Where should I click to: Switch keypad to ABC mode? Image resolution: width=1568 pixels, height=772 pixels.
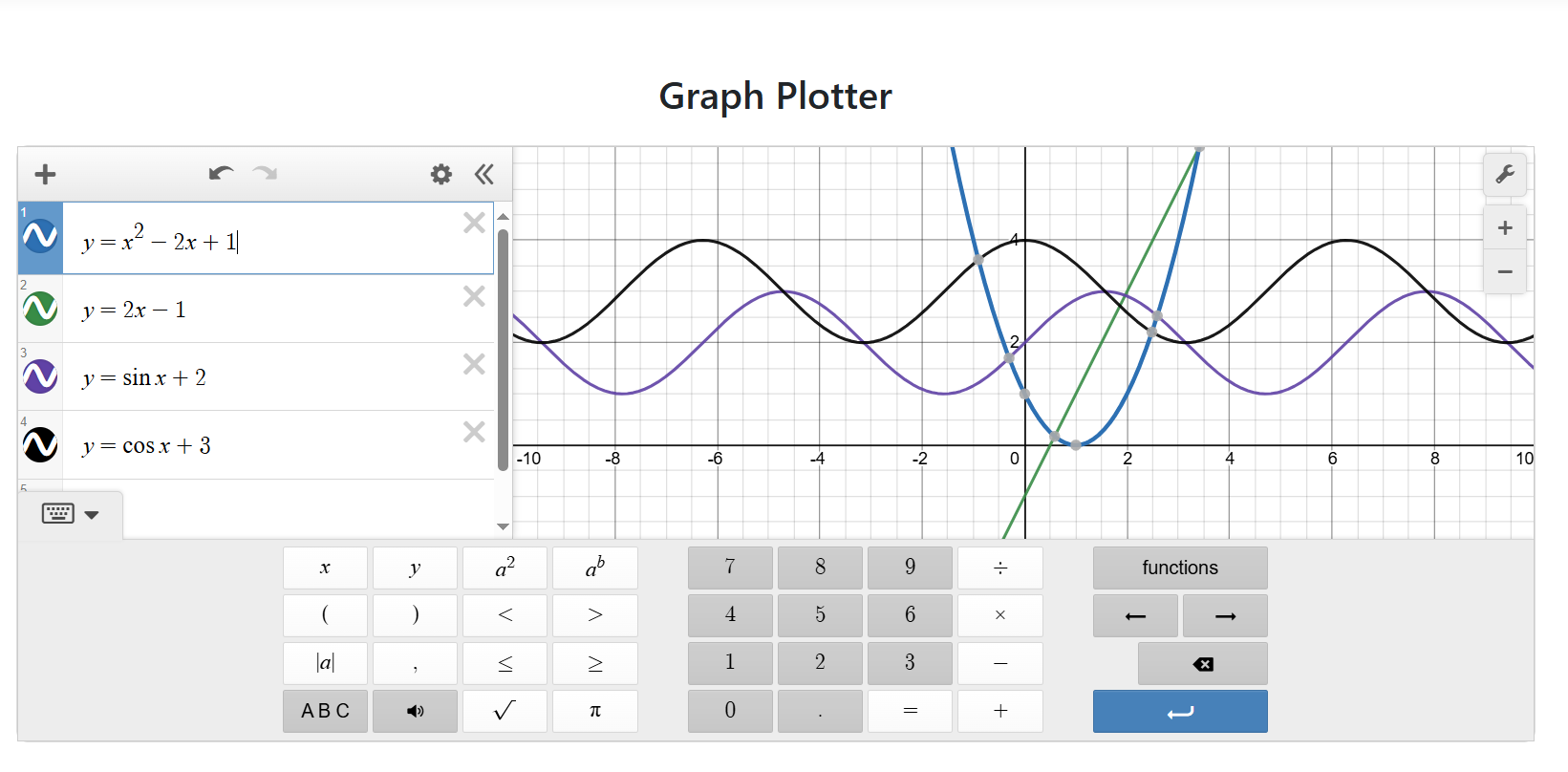(325, 711)
